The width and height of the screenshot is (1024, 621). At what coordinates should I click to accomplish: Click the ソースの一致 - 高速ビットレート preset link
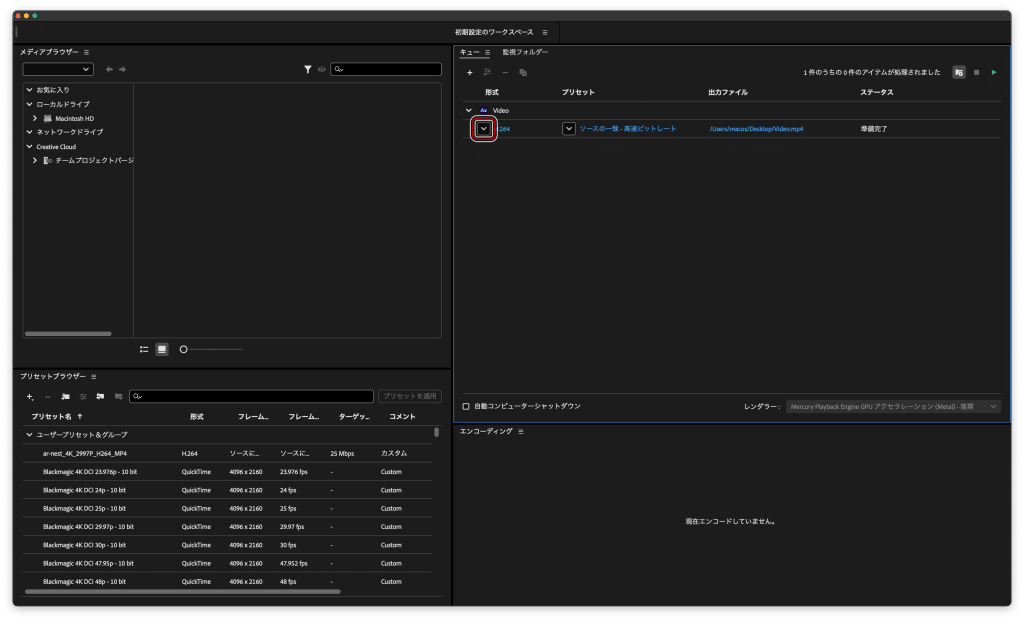(628, 129)
